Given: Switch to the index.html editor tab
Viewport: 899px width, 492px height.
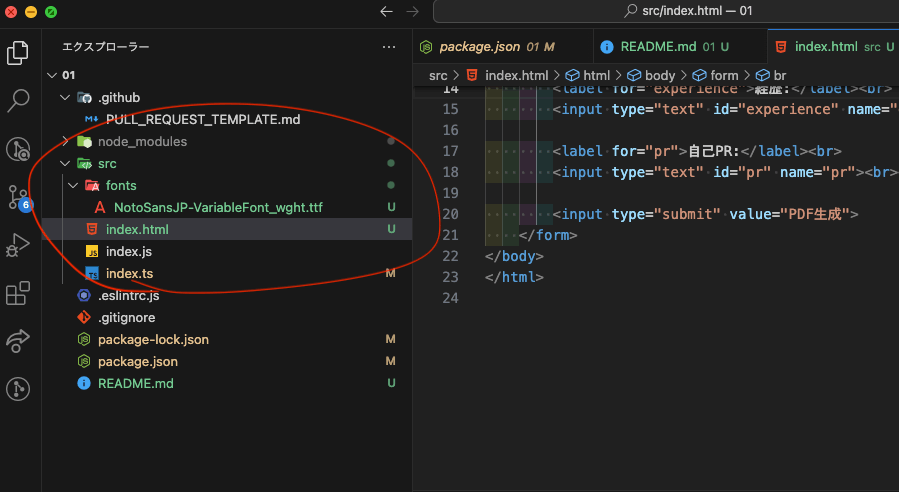Looking at the screenshot, I should [x=833, y=46].
